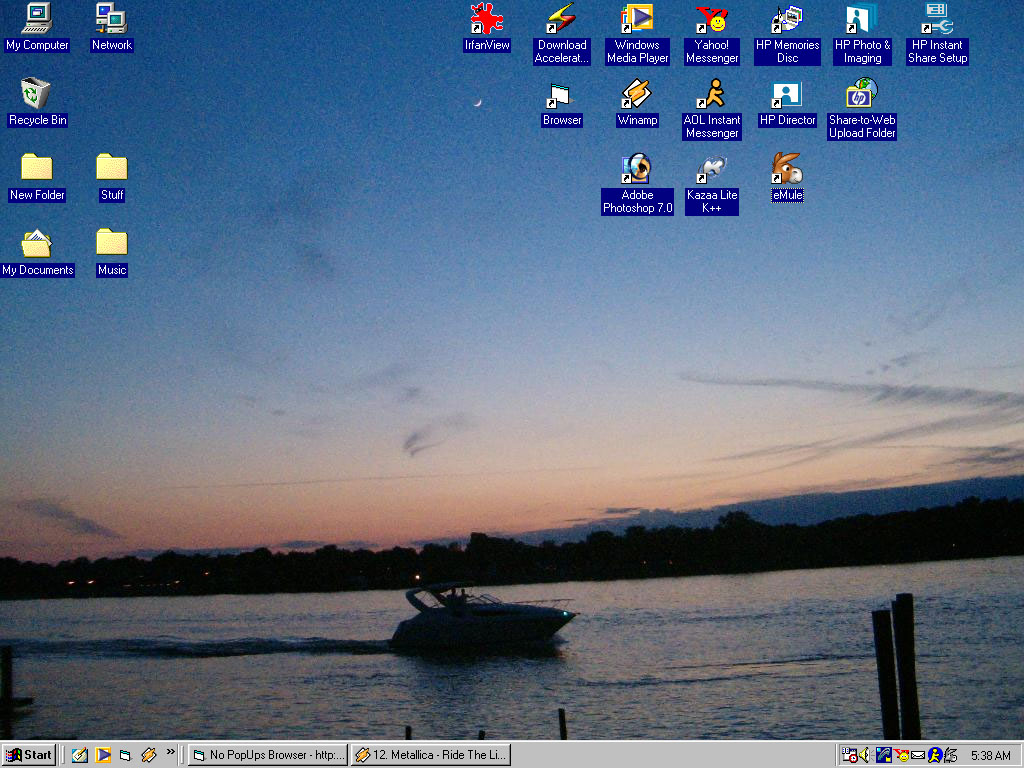The image size is (1024, 768).
Task: Click the system clock showing 5:38 AM
Action: point(990,756)
